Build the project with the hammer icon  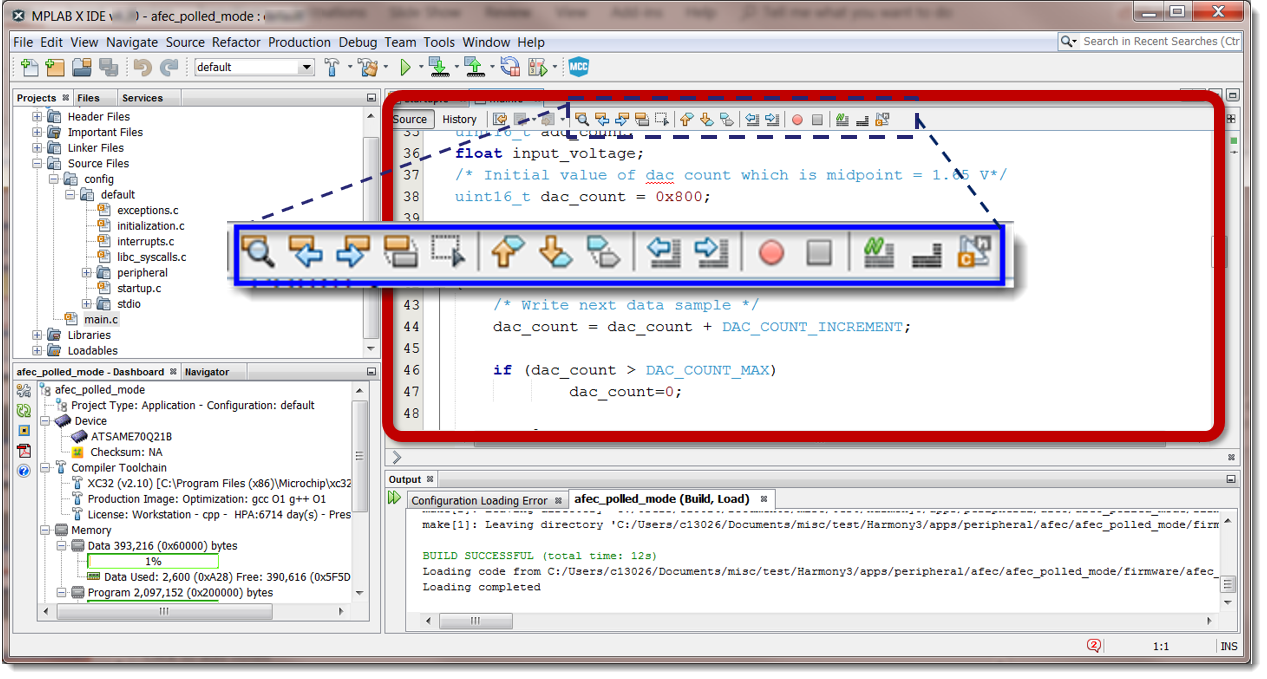pyautogui.click(x=334, y=66)
